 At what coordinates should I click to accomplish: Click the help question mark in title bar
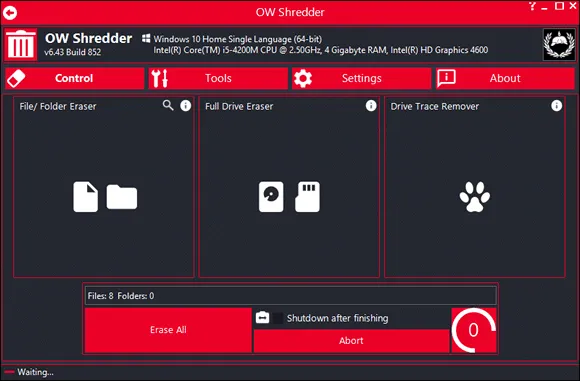click(x=532, y=6)
